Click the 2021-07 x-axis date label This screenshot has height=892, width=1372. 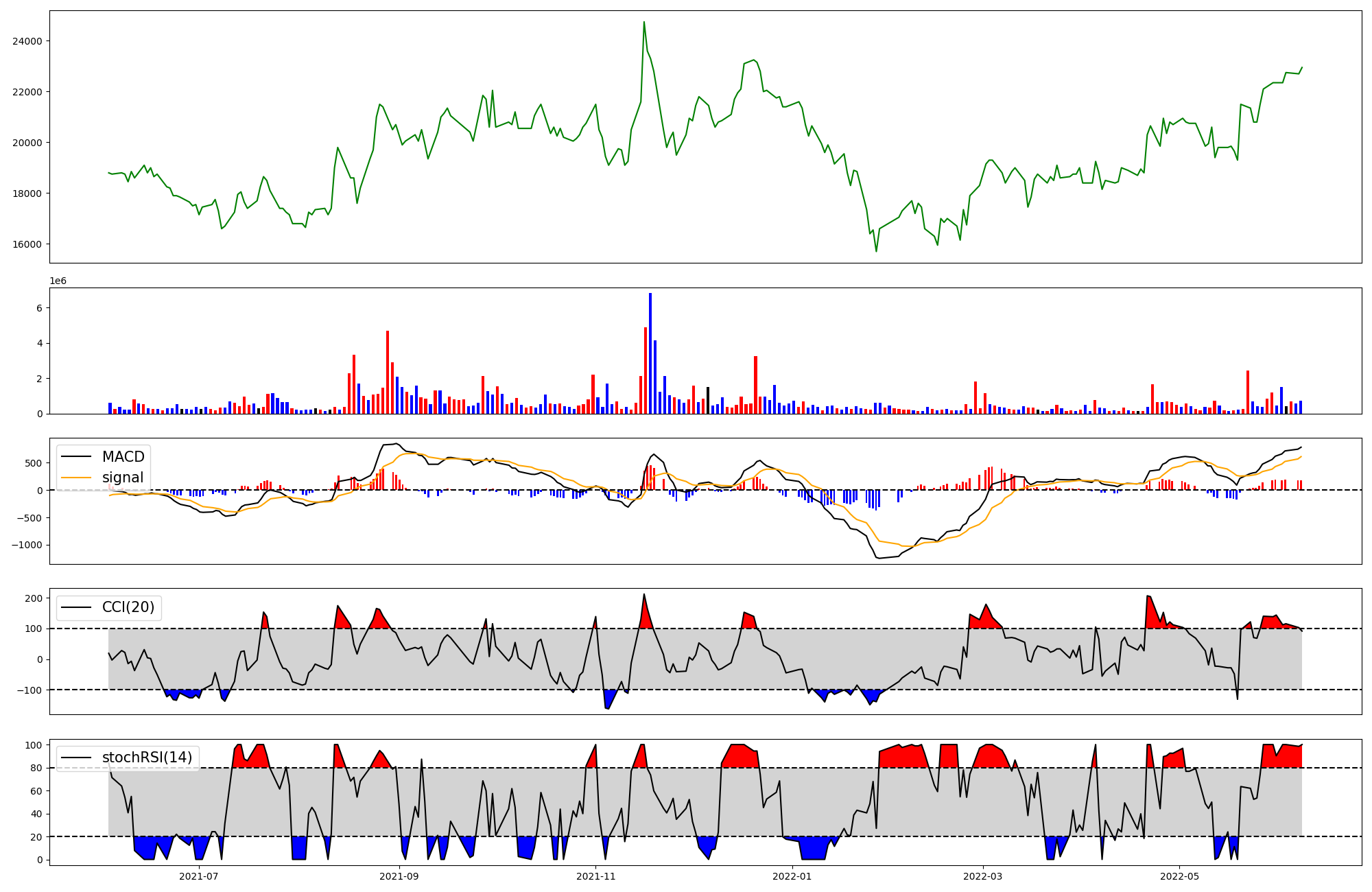pyautogui.click(x=199, y=876)
